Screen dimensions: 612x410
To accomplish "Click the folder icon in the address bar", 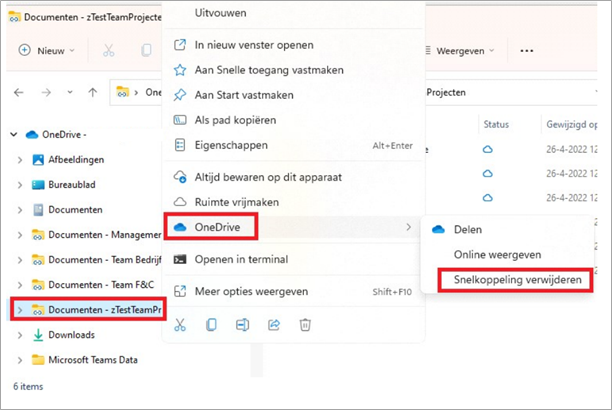I will [x=123, y=92].
